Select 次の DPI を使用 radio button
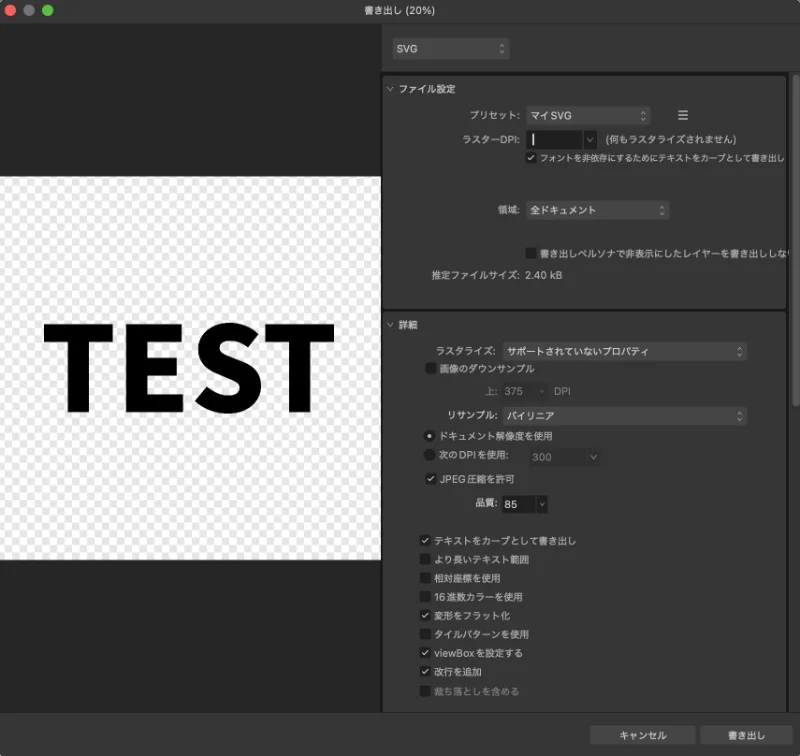Screen dimensions: 800x756 click(x=429, y=455)
